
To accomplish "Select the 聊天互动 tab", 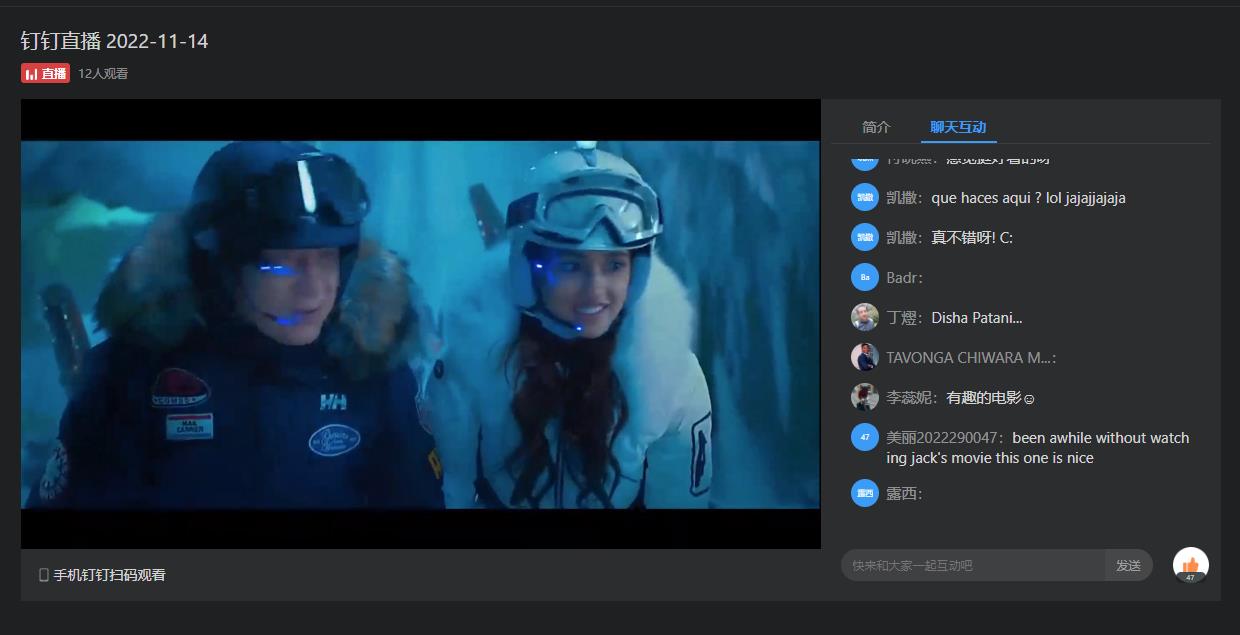I will [958, 127].
